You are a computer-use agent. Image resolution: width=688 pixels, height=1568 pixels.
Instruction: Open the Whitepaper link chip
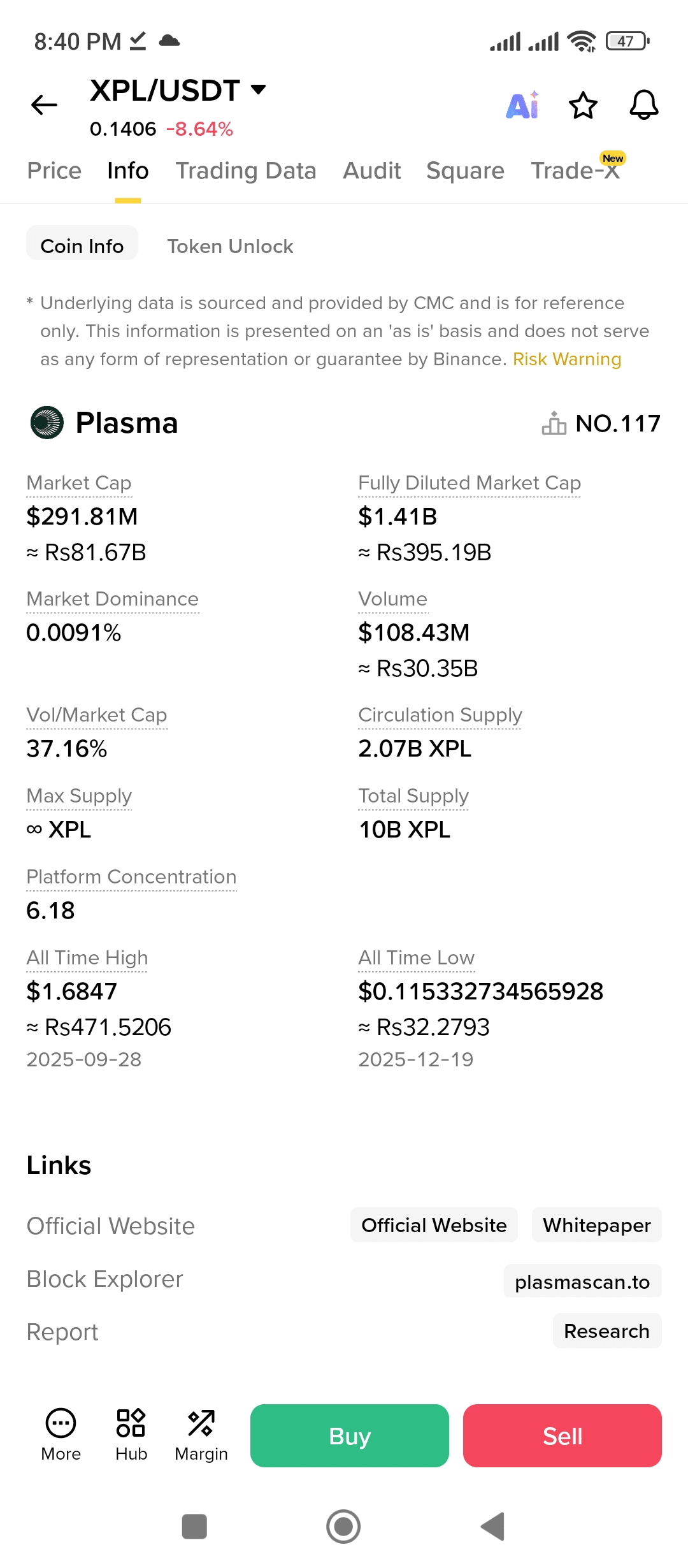596,1225
